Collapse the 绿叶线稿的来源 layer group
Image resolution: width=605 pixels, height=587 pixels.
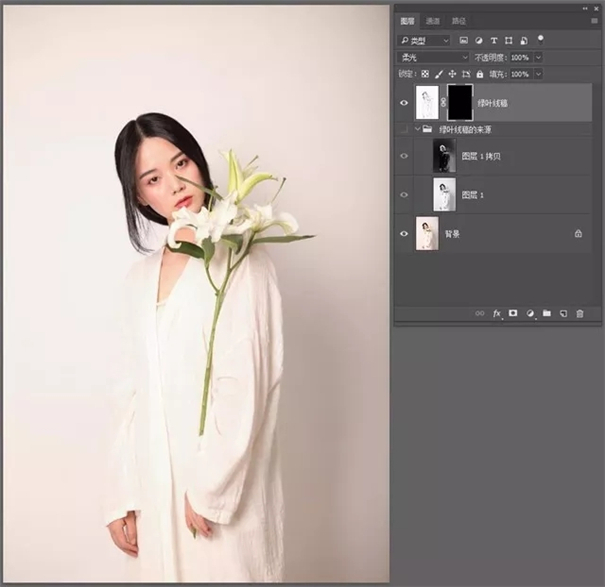(417, 129)
